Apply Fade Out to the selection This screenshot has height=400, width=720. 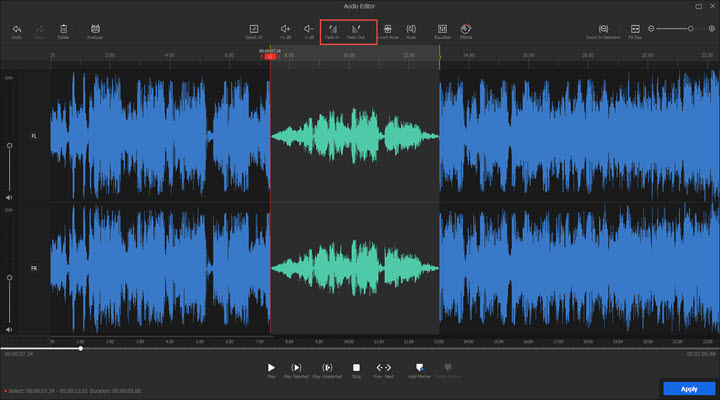point(355,30)
